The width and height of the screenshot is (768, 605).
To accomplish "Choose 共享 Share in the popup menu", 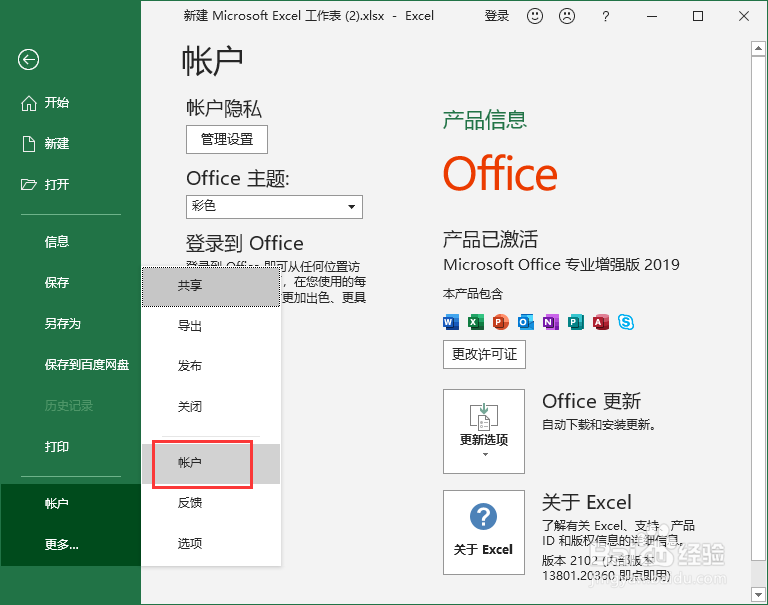I will click(x=211, y=287).
